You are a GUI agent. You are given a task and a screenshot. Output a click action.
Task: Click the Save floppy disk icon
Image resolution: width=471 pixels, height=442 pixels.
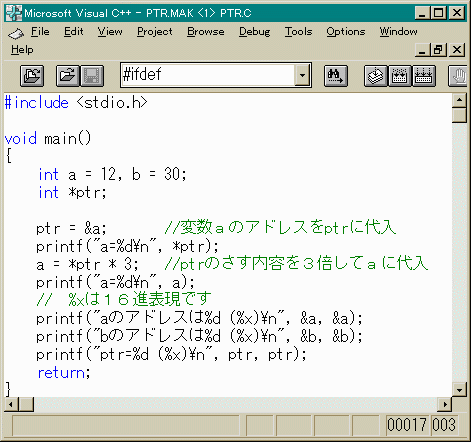tap(92, 76)
